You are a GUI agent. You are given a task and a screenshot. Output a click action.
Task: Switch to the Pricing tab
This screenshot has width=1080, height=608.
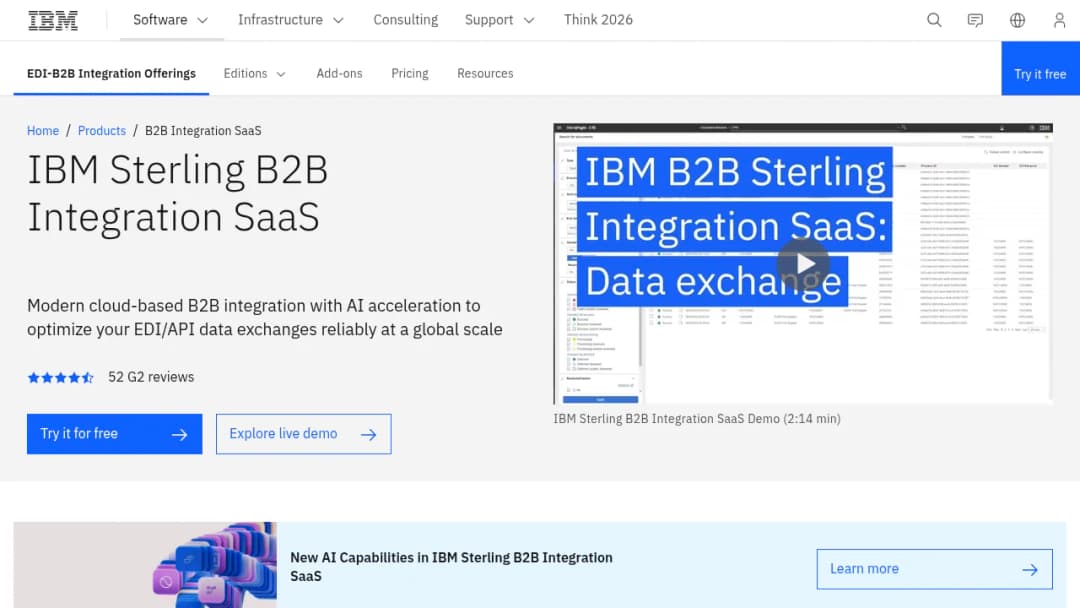(410, 74)
